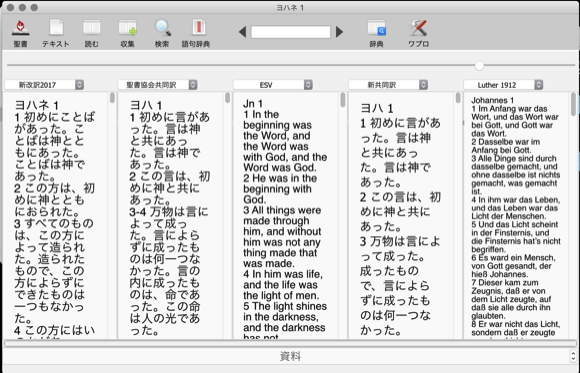Click scrollbar of the 聖書協会共同訳 column
Image resolution: width=580 pixels, height=373 pixels.
click(x=227, y=98)
